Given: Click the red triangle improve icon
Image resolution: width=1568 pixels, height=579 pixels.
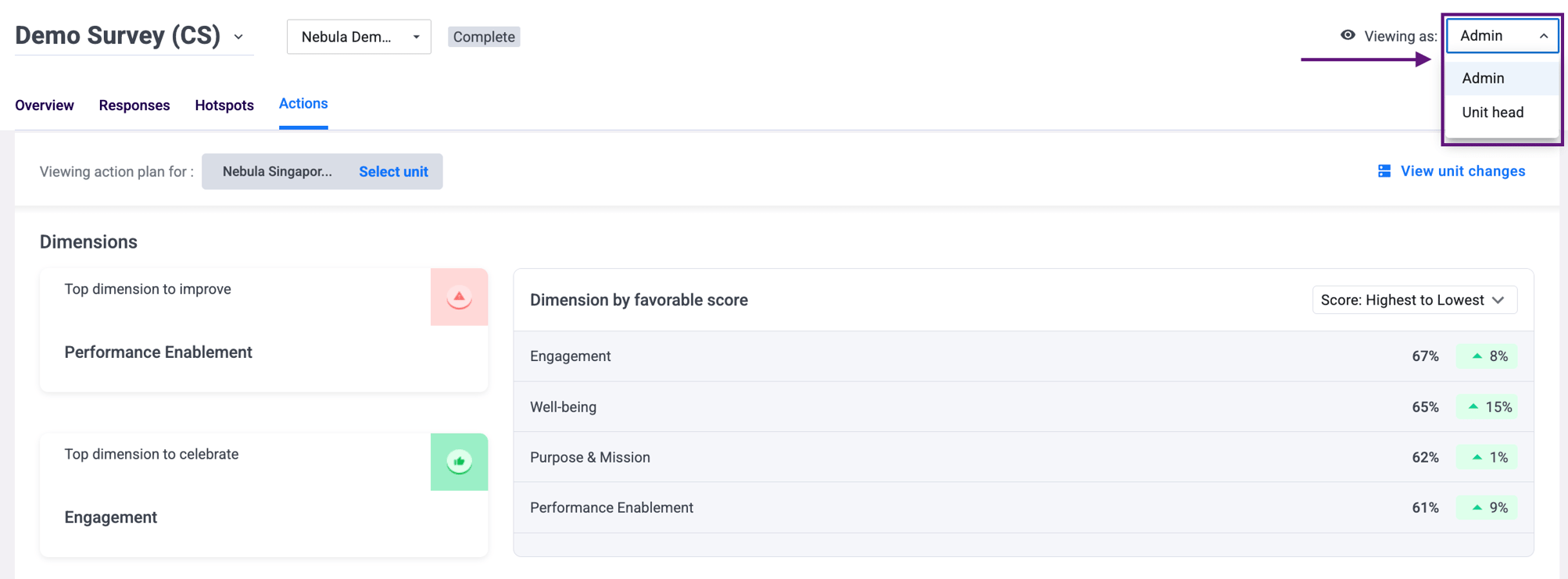Looking at the screenshot, I should 459,297.
